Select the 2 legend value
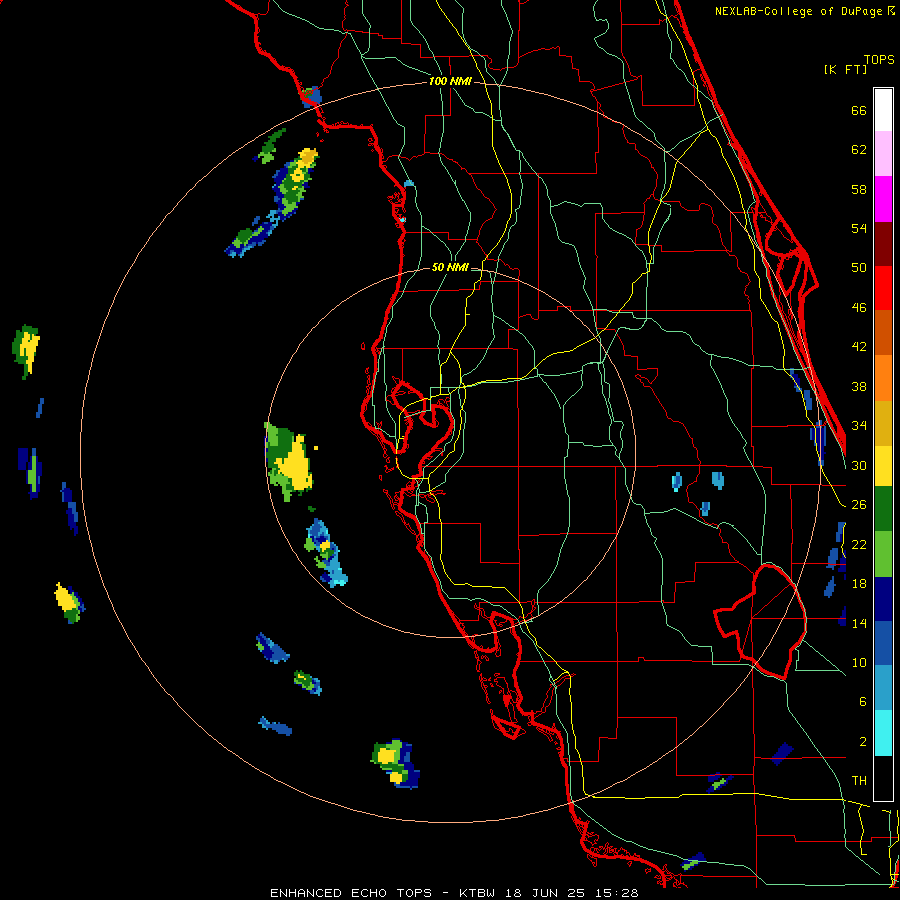The image size is (900, 900). pos(862,742)
